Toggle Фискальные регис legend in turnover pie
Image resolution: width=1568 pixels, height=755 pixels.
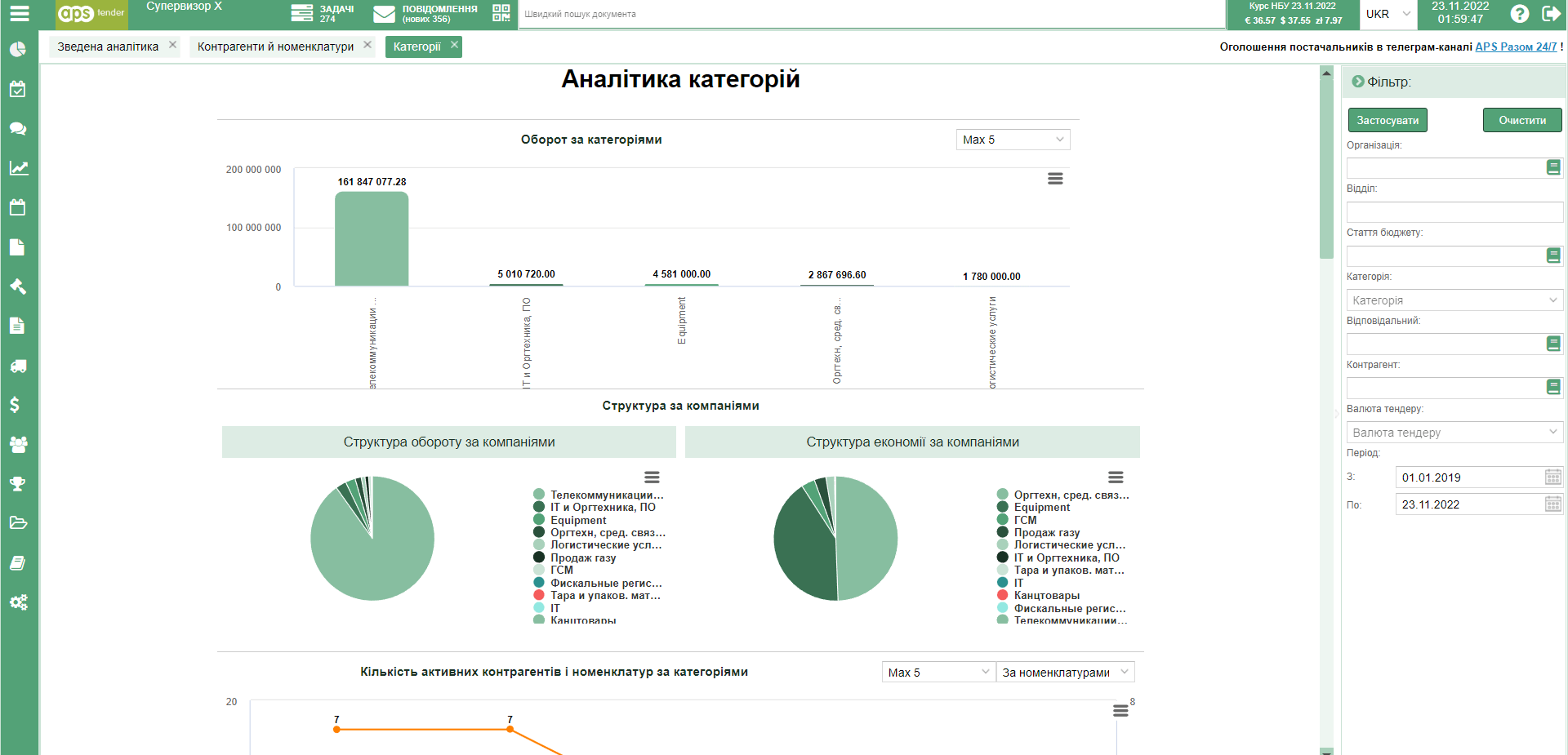pyautogui.click(x=598, y=583)
